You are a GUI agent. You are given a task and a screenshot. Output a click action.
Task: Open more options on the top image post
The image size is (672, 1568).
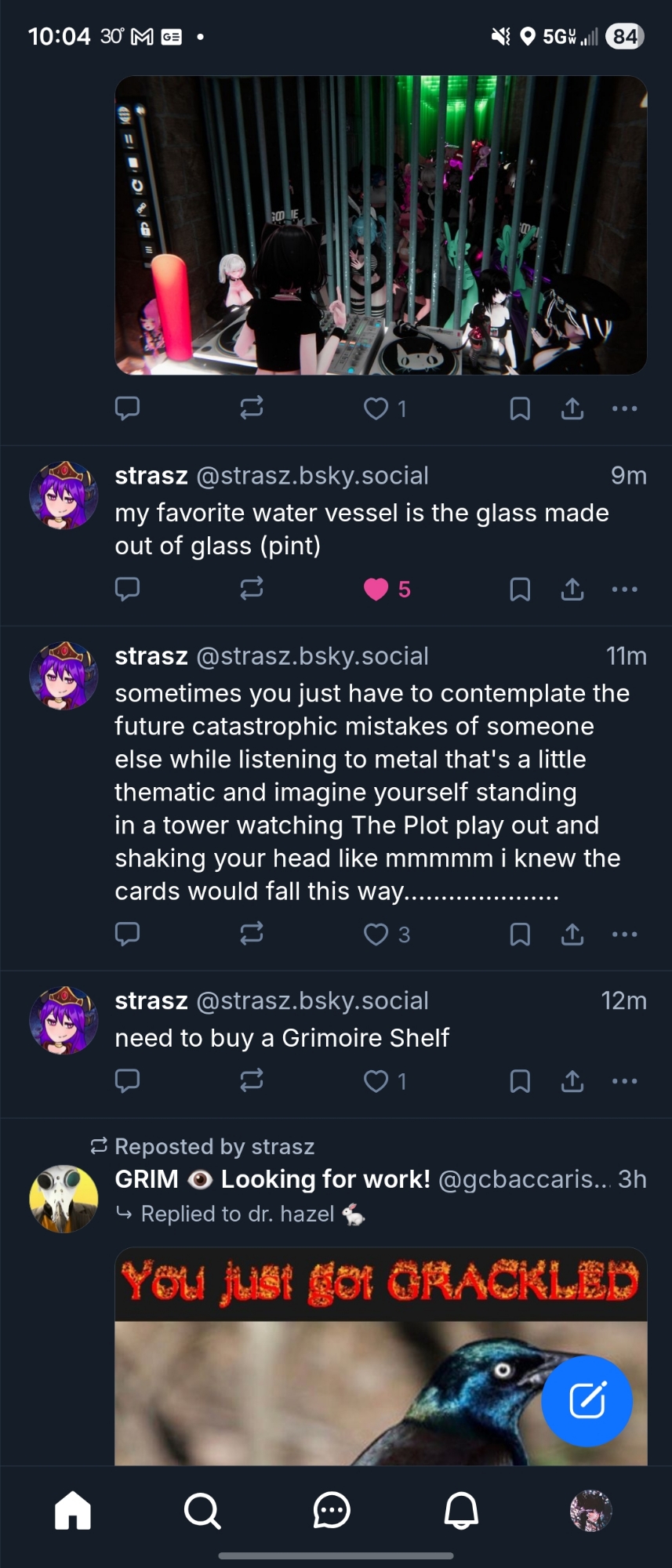pyautogui.click(x=624, y=408)
